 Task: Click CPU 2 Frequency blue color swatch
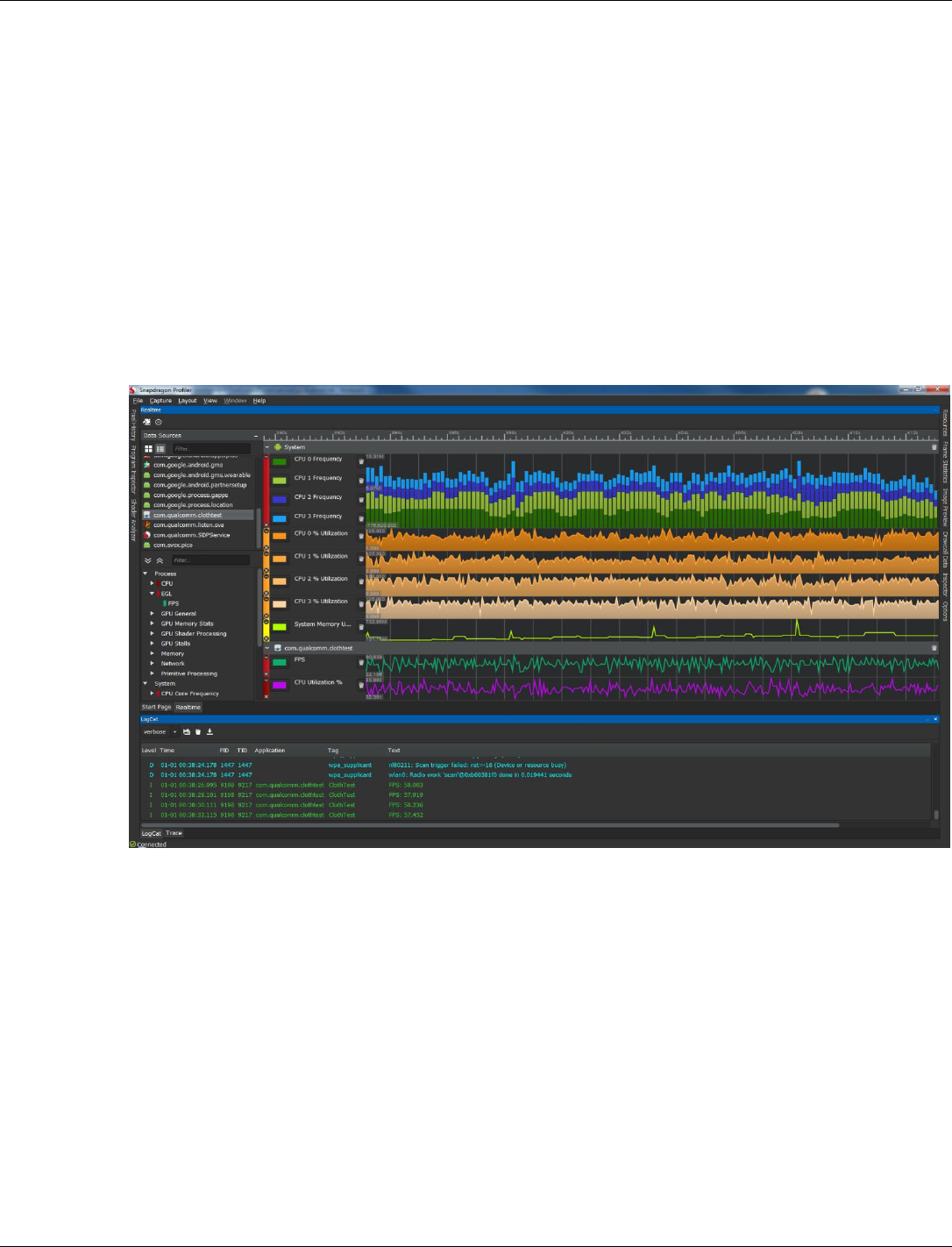tap(280, 499)
